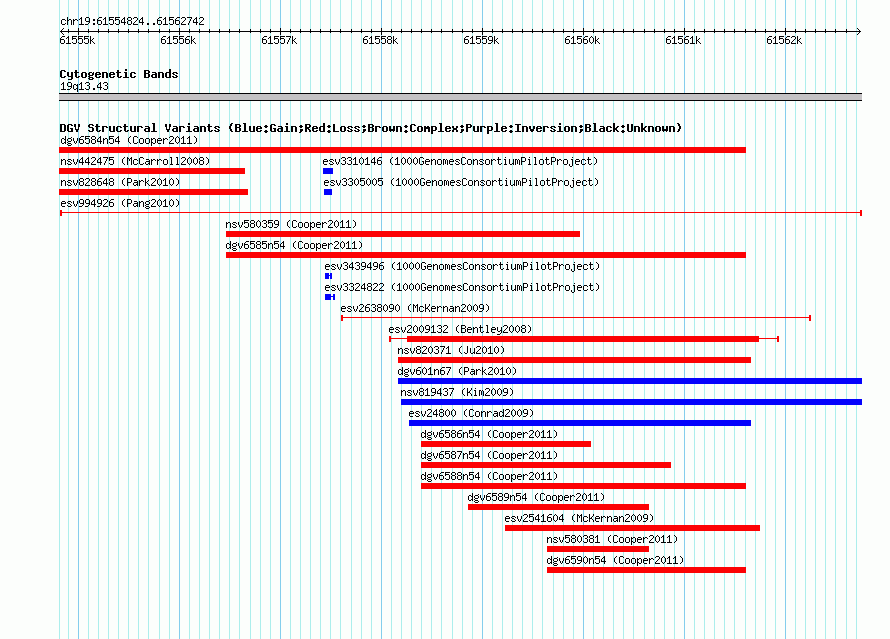Viewport: 890px width, 639px height.
Task: Open esv3310146 (1000GenomesConsortiumPilotProject) label
Action: coord(460,161)
